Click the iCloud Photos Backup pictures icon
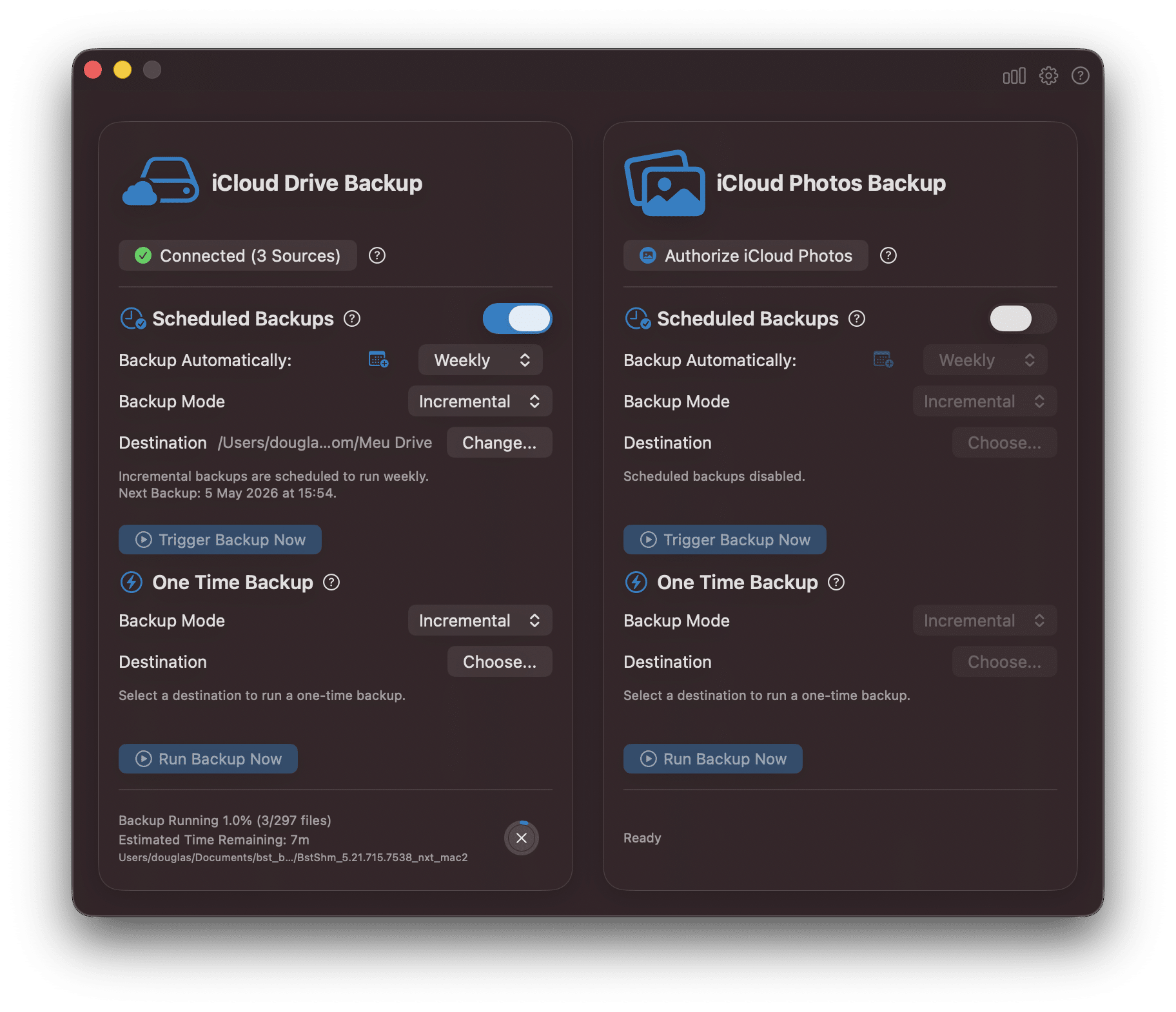 tap(665, 182)
